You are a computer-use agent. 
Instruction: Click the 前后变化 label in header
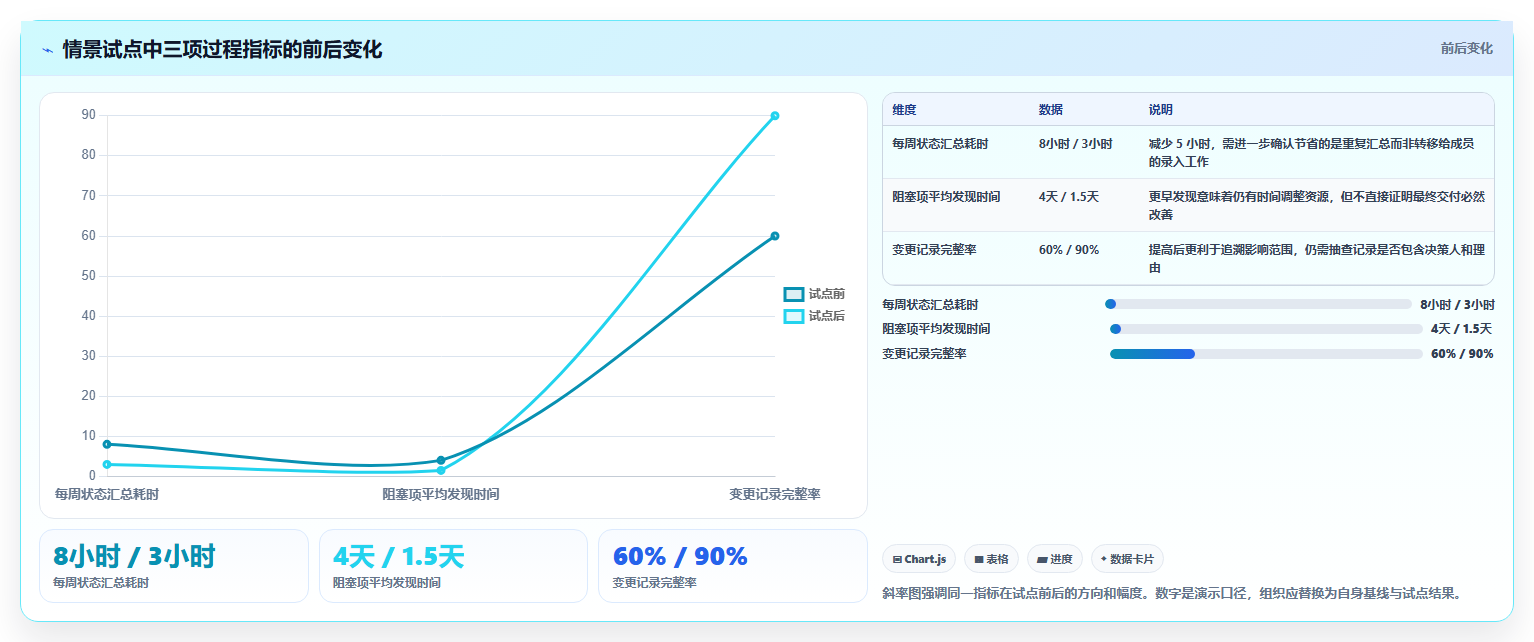[1467, 48]
